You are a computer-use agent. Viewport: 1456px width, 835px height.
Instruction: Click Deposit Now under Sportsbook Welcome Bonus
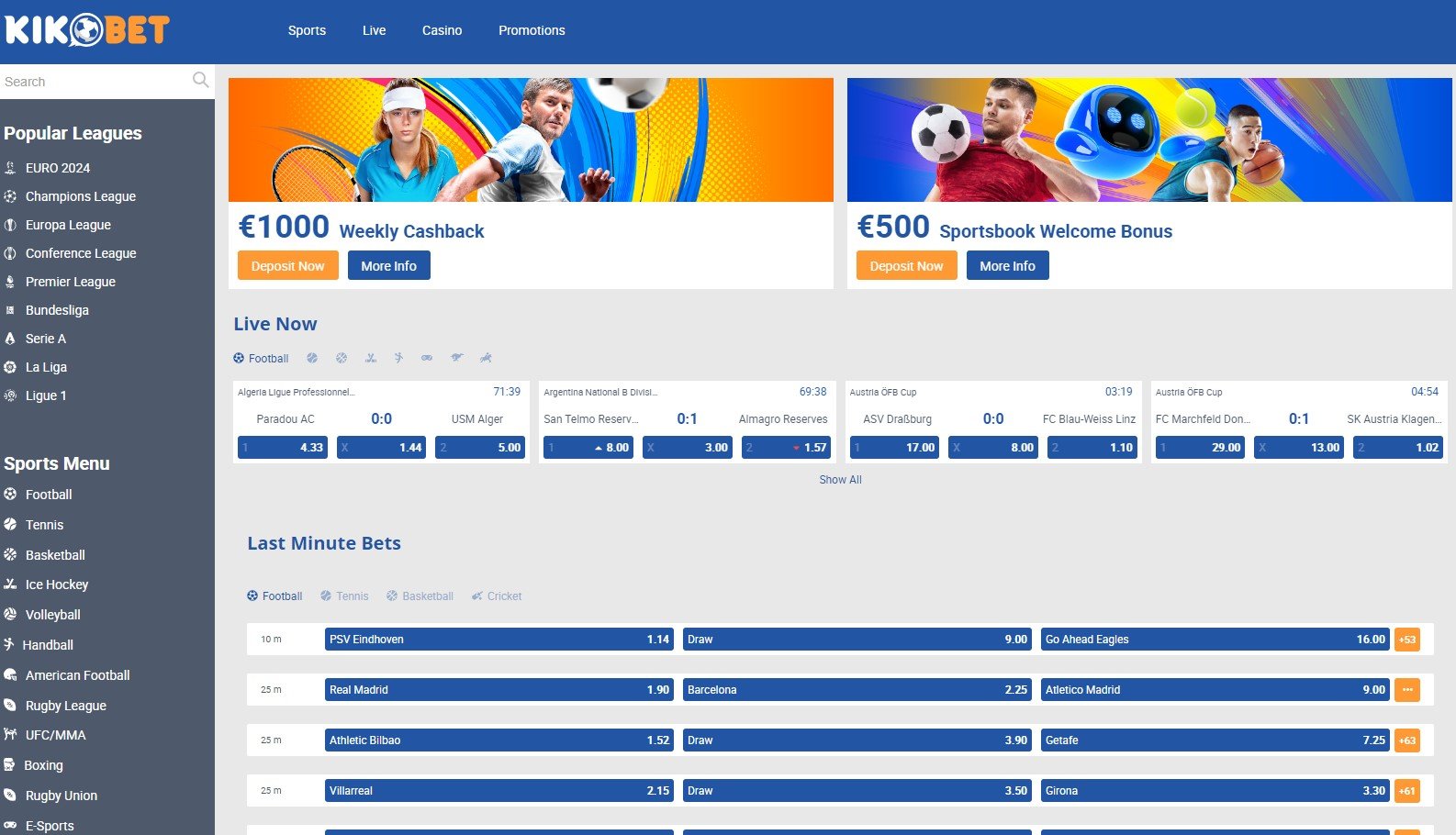(907, 265)
